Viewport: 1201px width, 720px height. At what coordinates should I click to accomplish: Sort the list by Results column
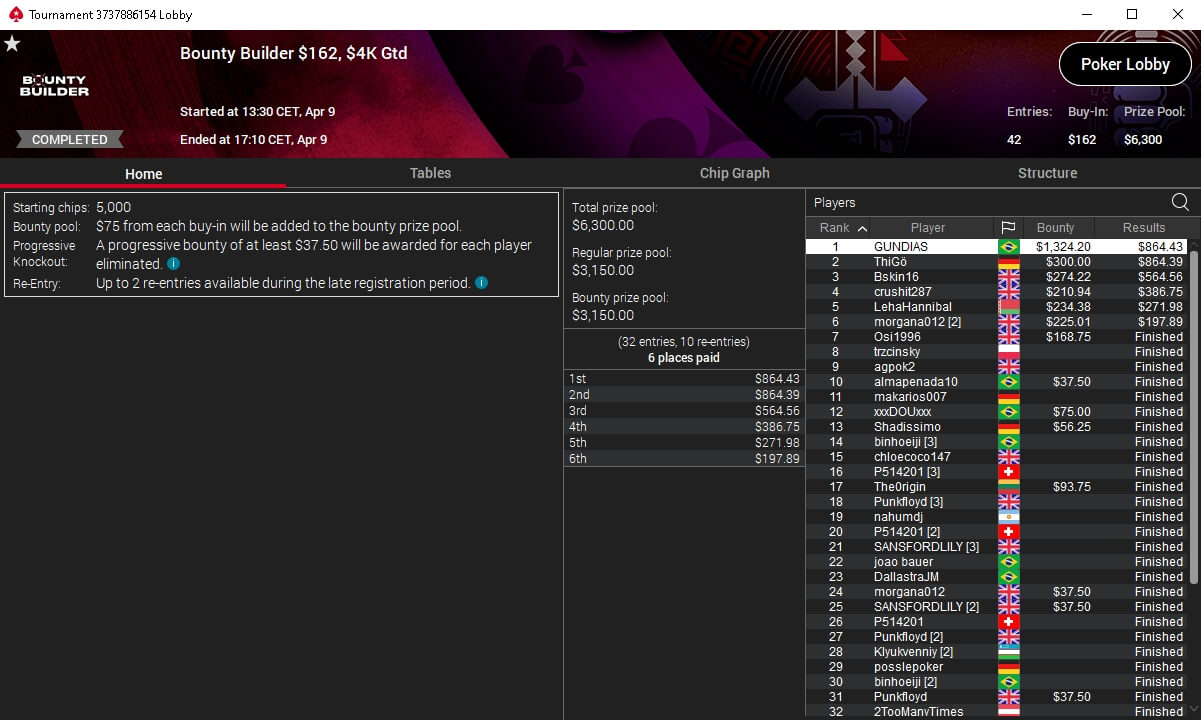tap(1144, 228)
